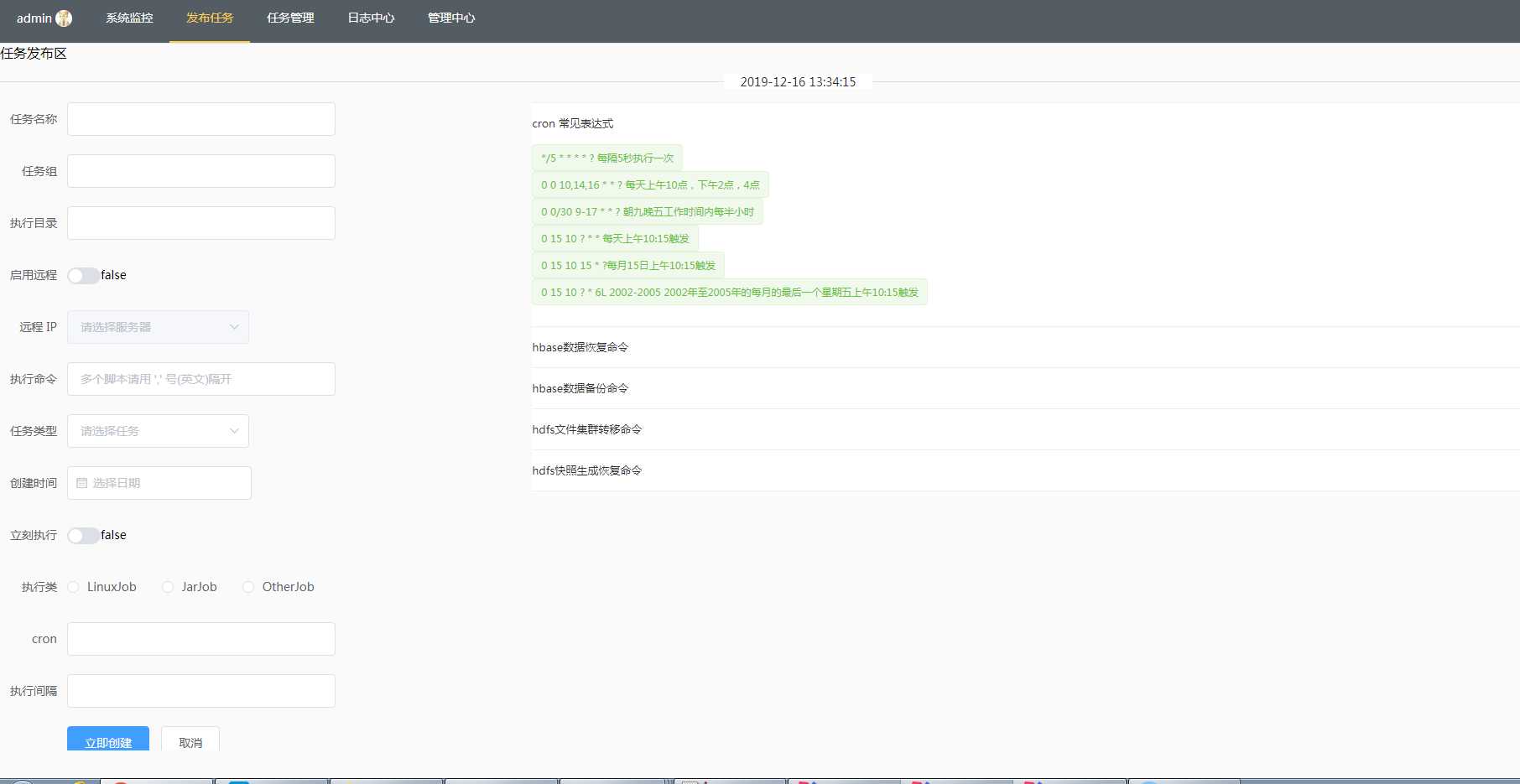
Task: Select the LinuxJob radio button
Action: [x=73, y=587]
